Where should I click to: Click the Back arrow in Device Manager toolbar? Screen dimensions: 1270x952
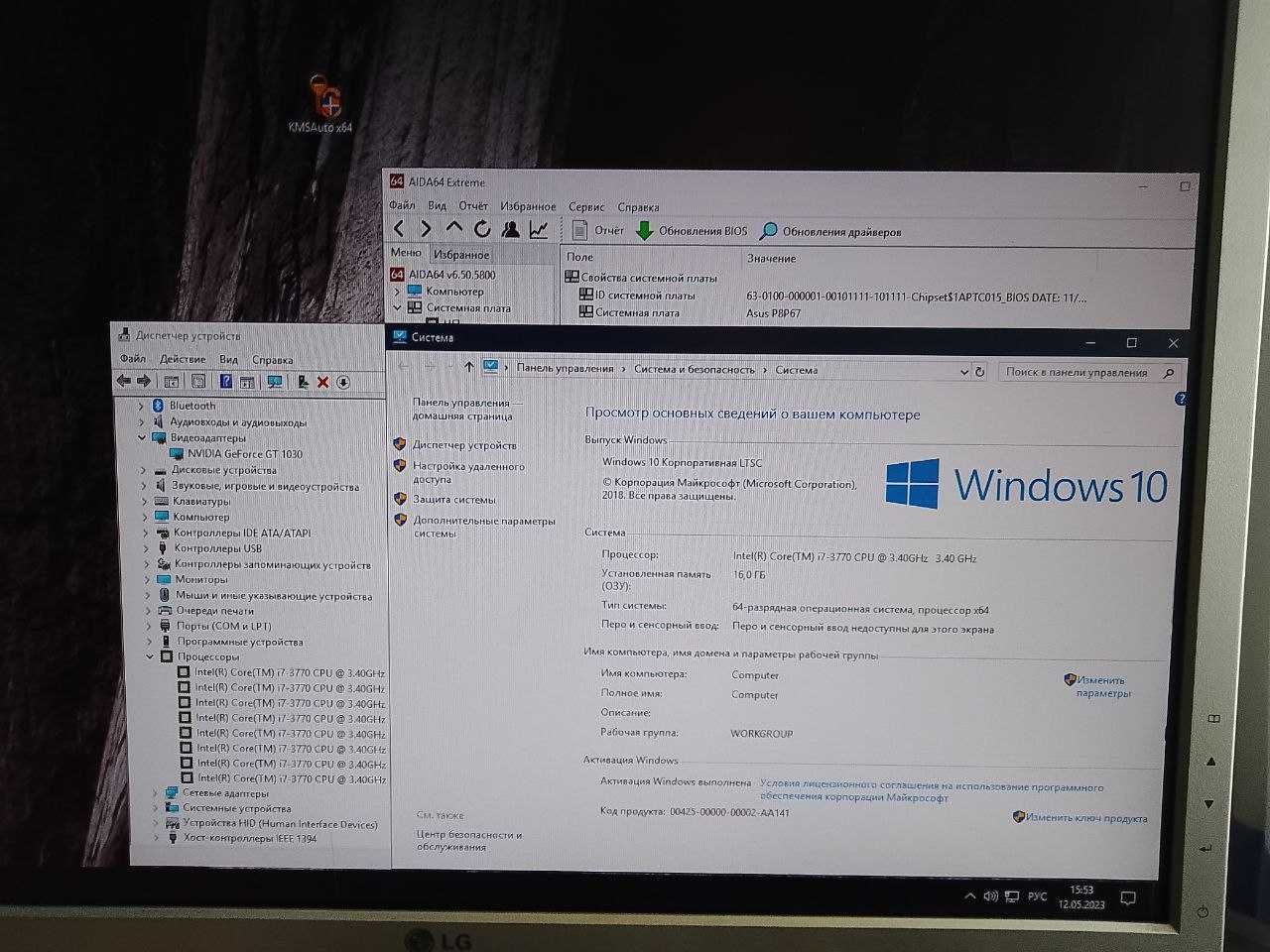click(x=123, y=381)
